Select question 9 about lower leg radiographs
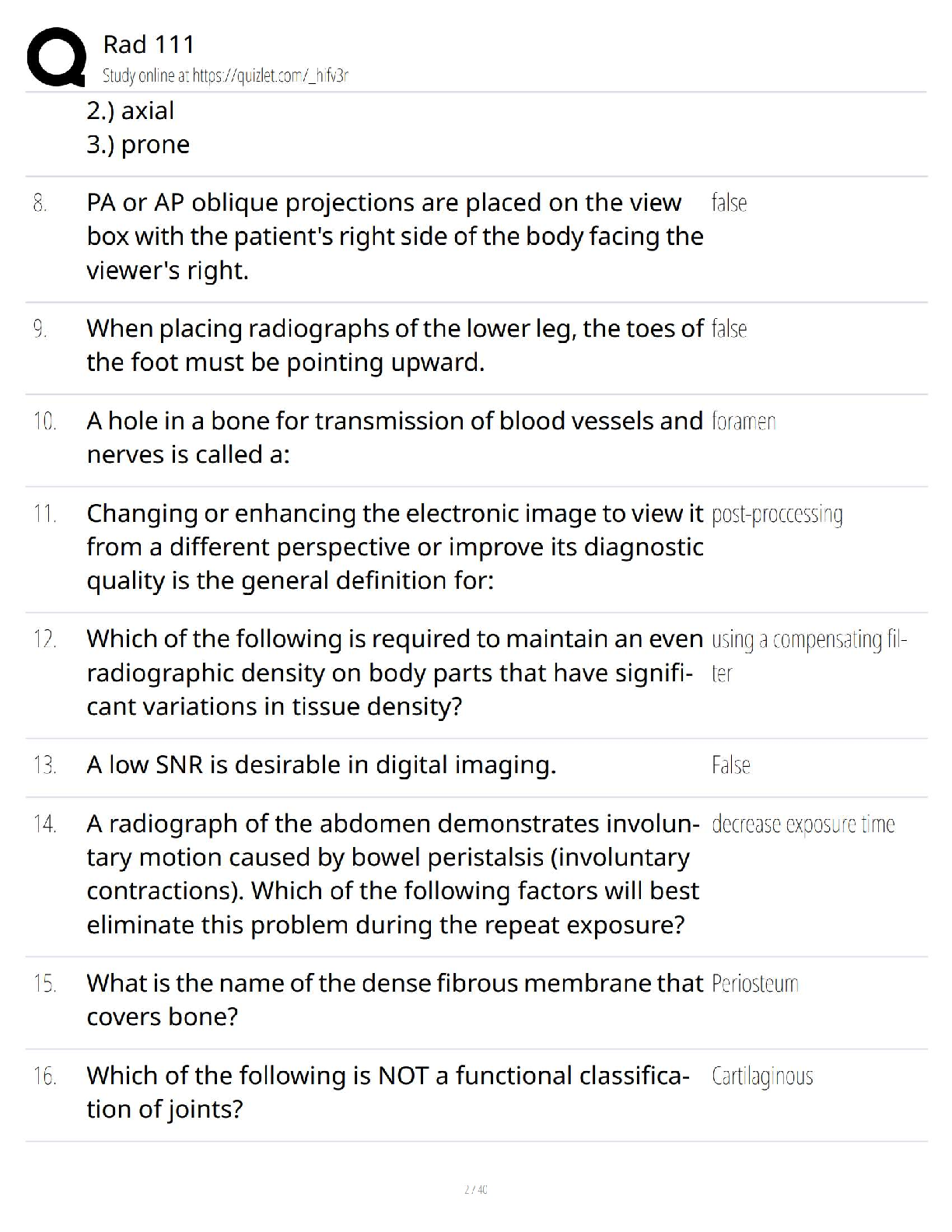 point(395,345)
